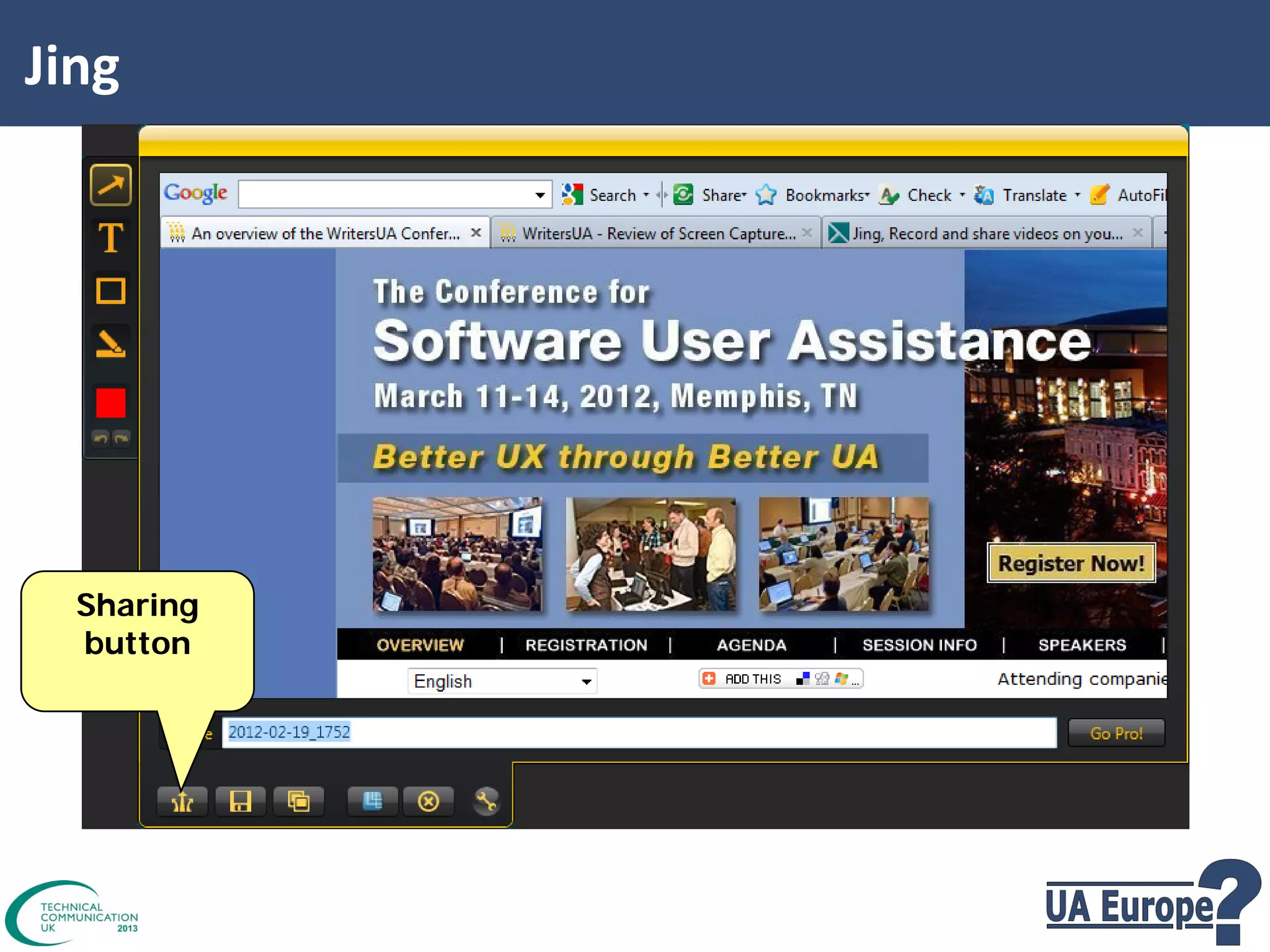Viewport: 1270px width, 952px height.
Task: Click the Copy to clipboard icon
Action: coord(299,801)
